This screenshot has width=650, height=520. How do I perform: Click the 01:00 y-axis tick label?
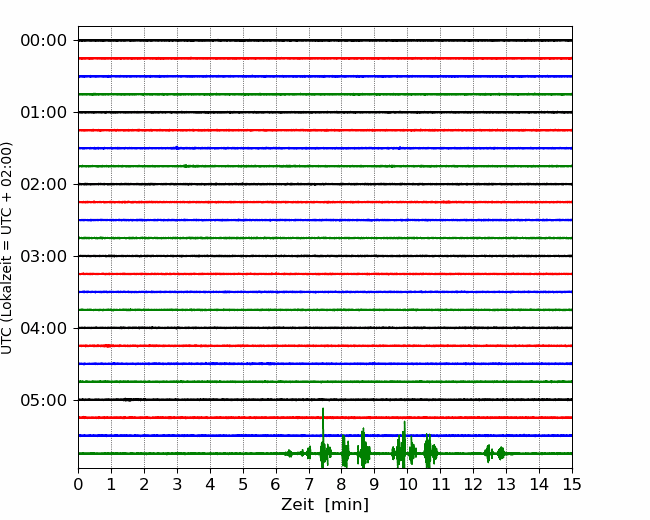(x=44, y=112)
